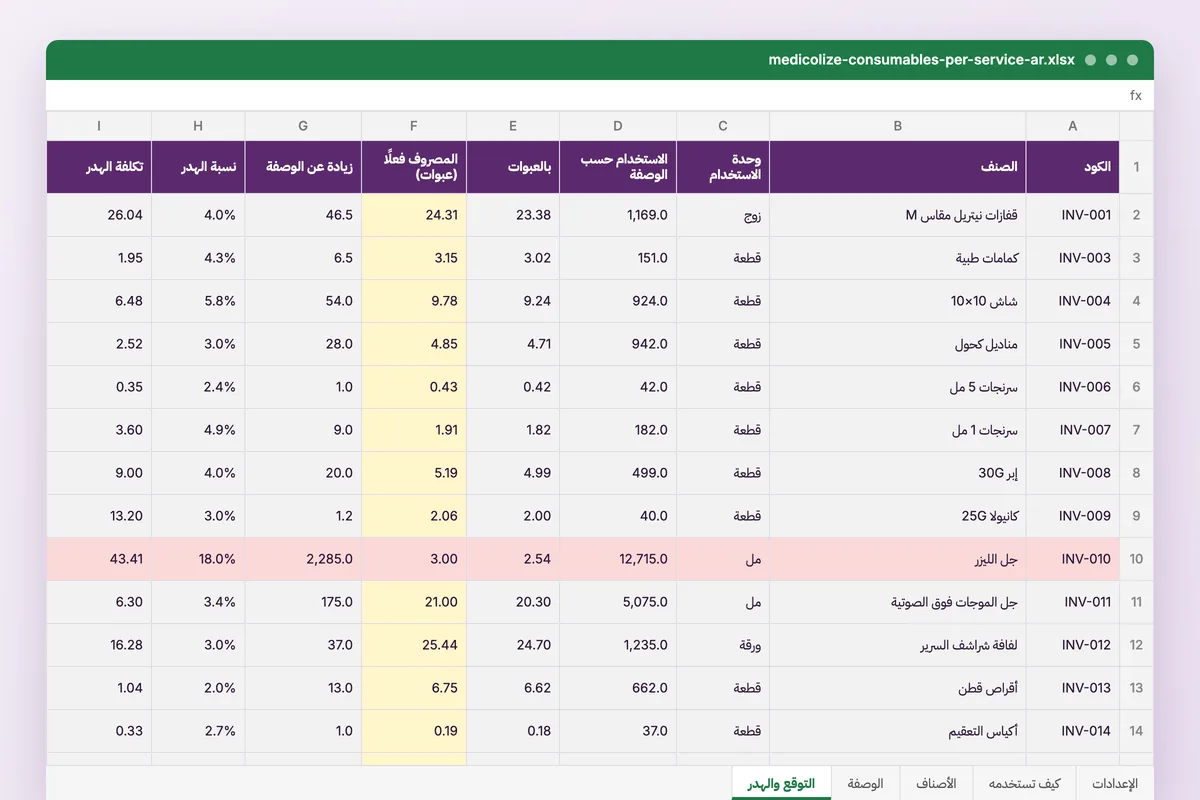The height and width of the screenshot is (800, 1200).
Task: Select column H header
Action: point(198,126)
